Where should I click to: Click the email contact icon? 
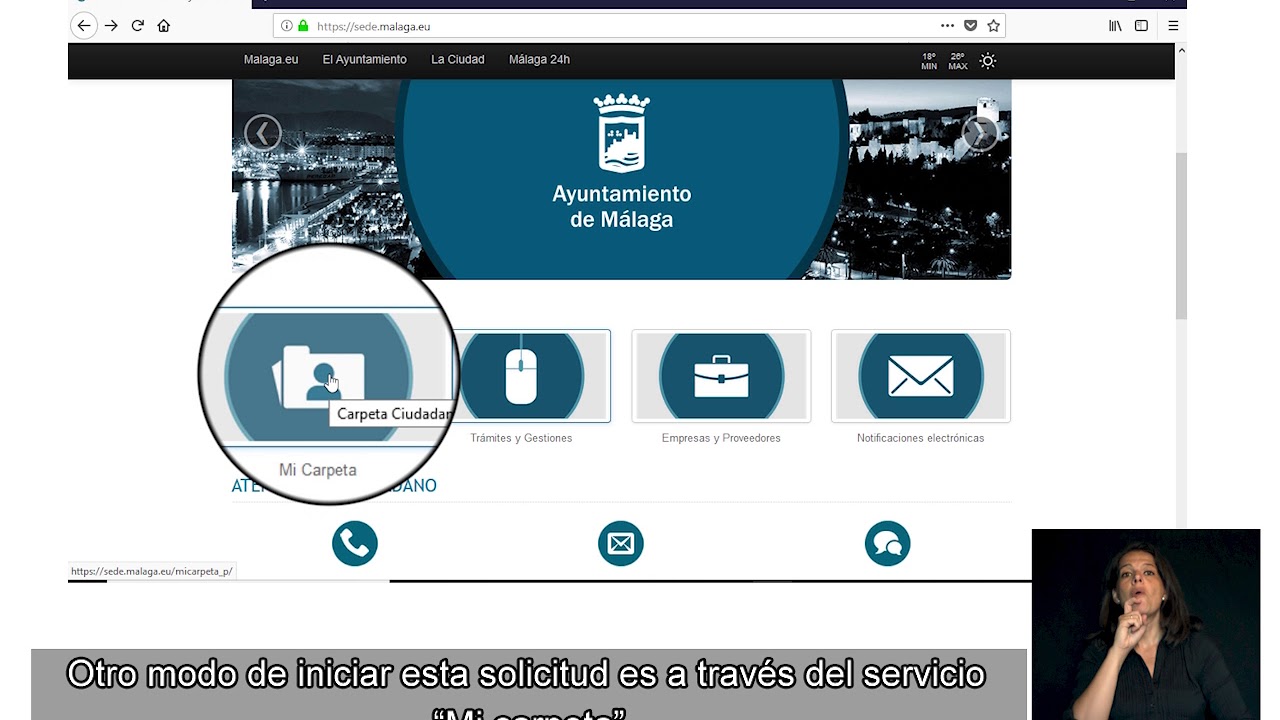[621, 543]
